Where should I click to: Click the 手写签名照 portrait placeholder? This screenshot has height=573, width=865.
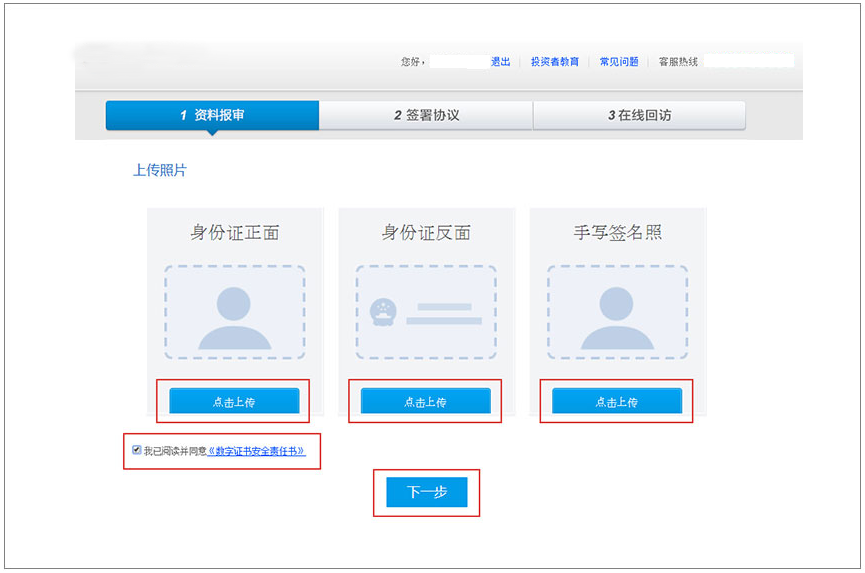point(617,312)
